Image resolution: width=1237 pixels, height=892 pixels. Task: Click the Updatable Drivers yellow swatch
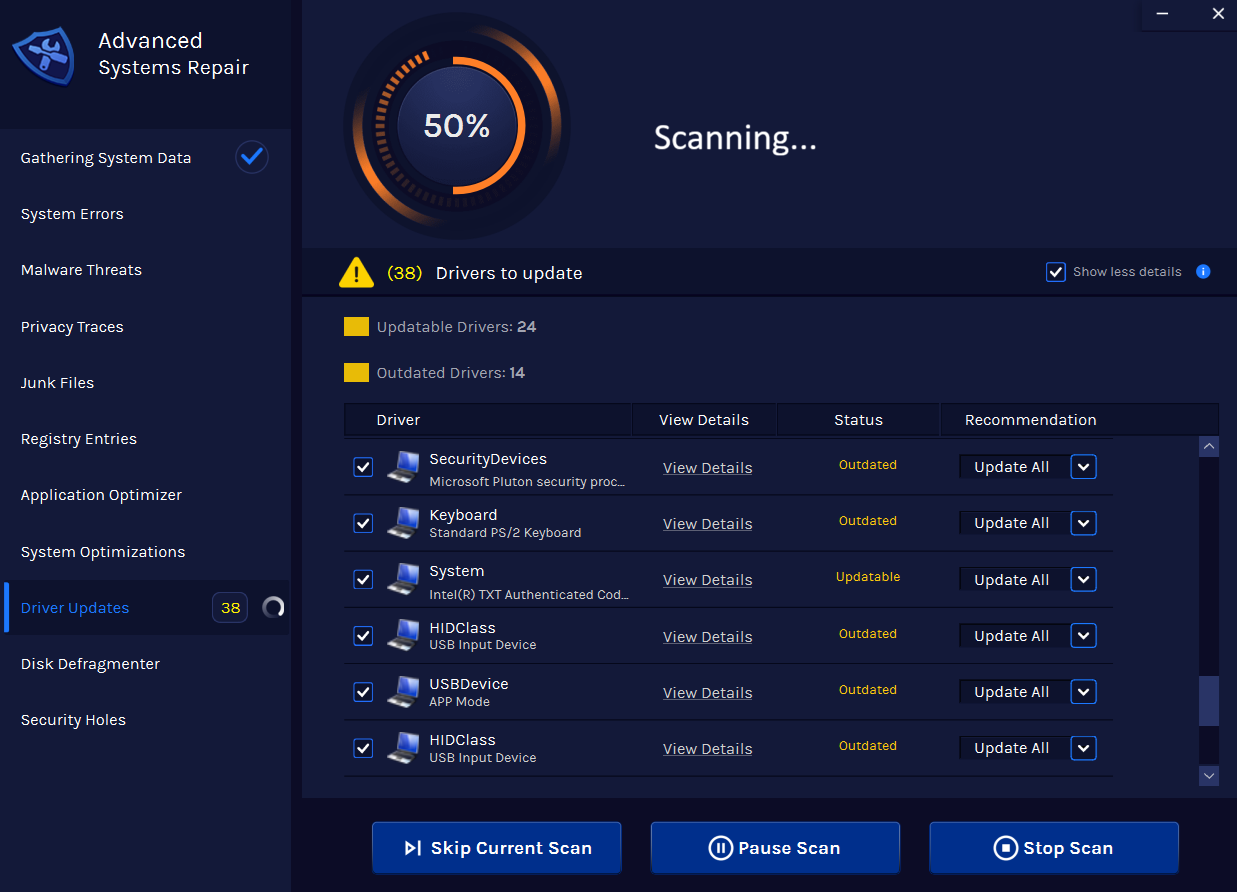coord(356,326)
